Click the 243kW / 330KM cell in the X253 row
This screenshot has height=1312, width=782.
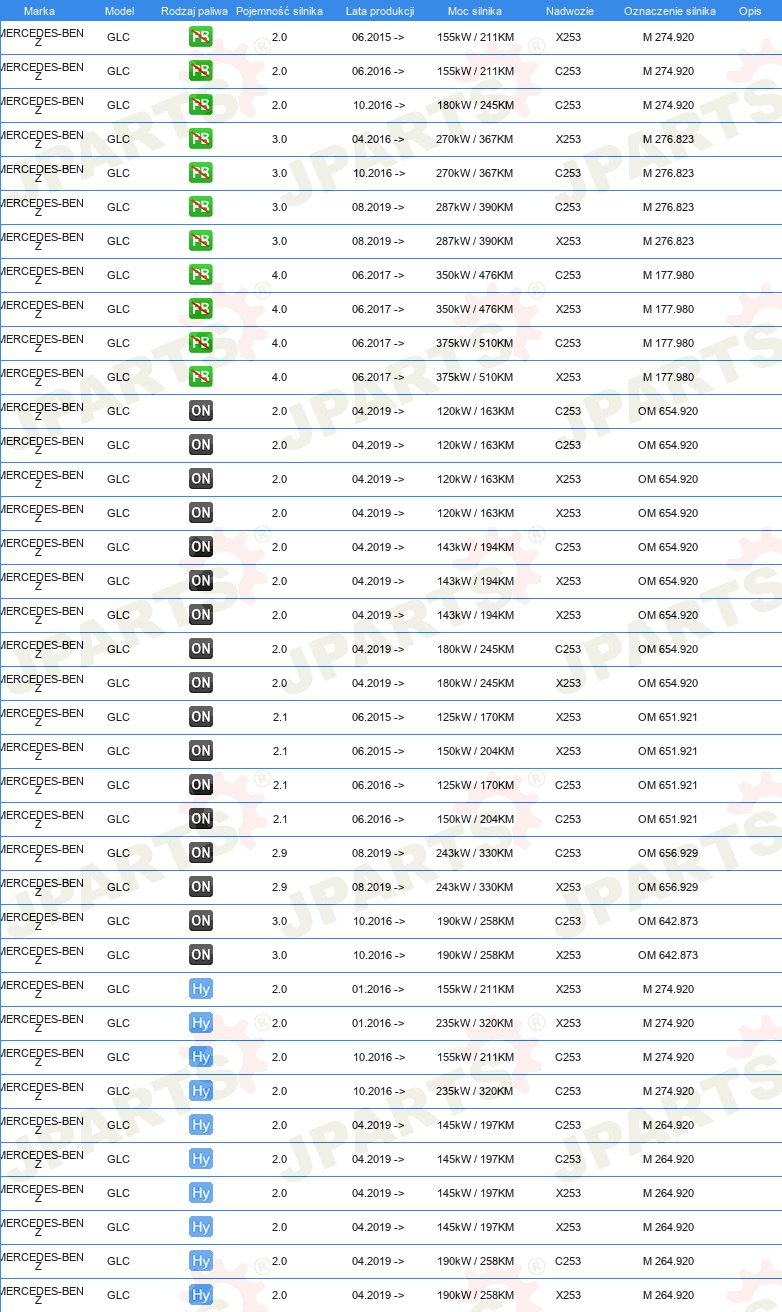click(475, 887)
